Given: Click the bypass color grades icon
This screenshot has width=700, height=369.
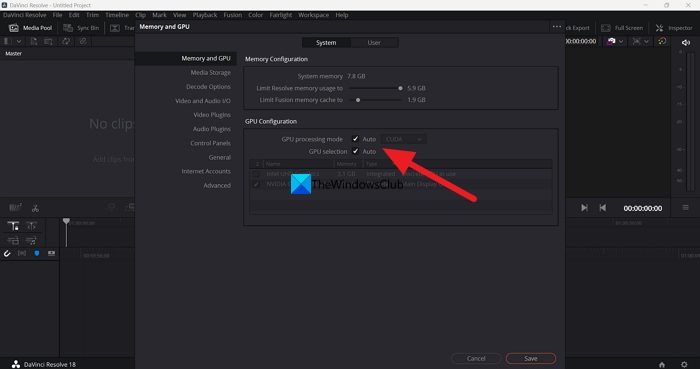Looking at the screenshot, I should [662, 41].
